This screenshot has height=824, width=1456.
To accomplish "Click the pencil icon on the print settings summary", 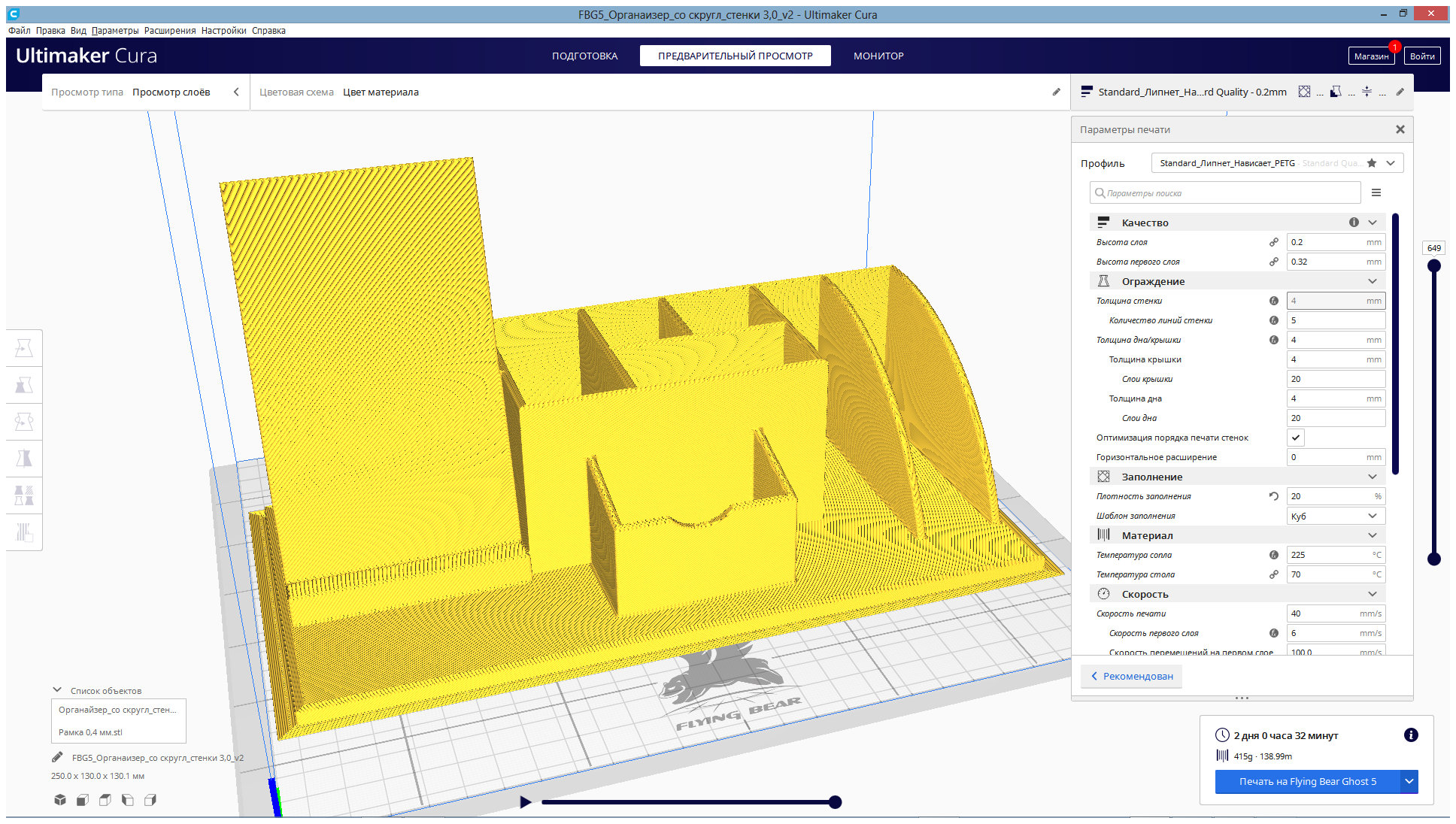I will (1400, 92).
